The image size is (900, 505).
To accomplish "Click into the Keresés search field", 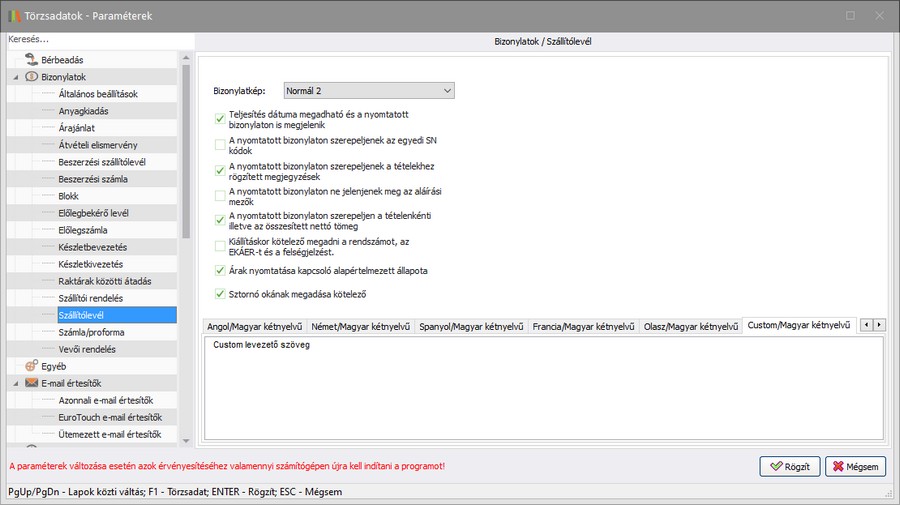I will tap(95, 39).
